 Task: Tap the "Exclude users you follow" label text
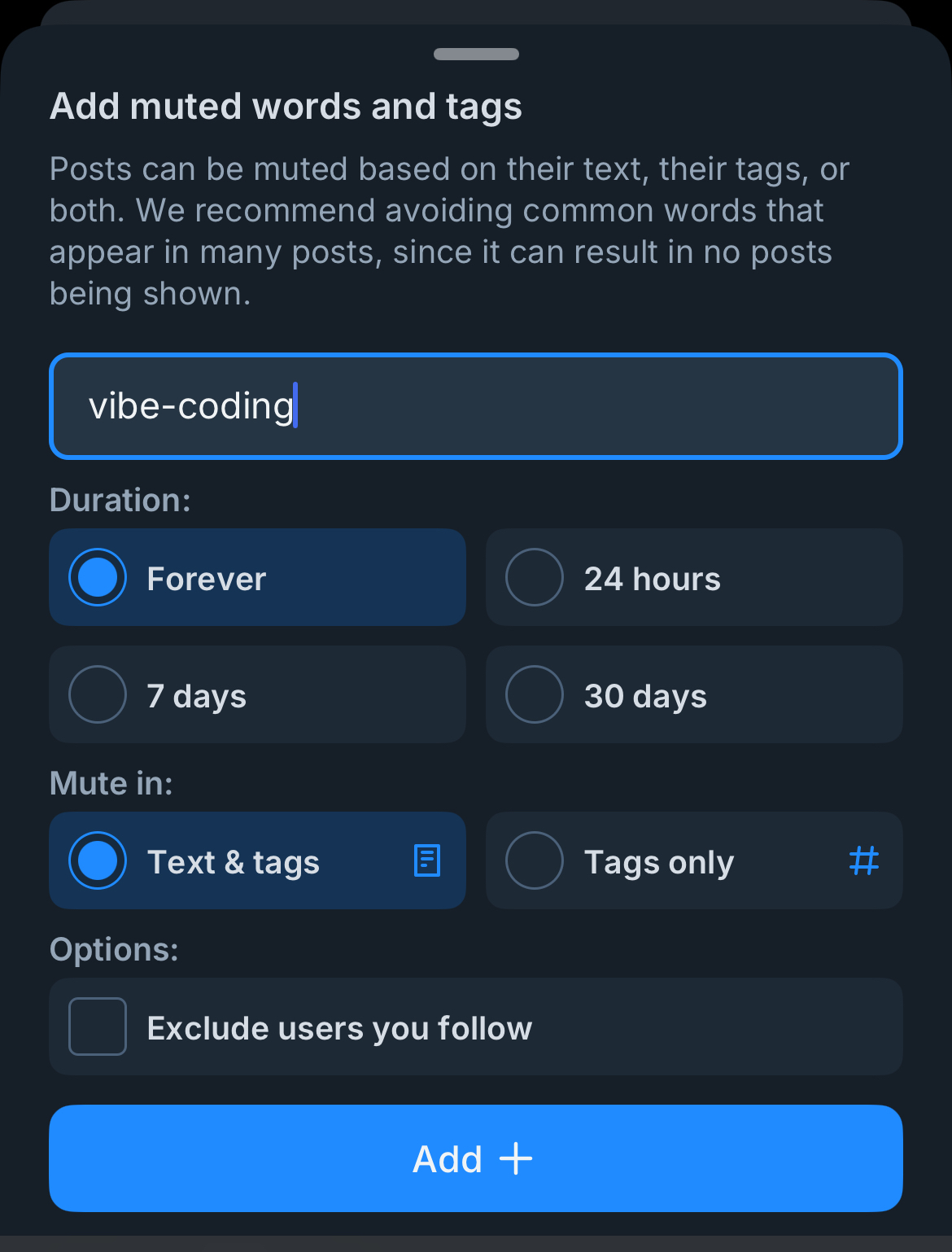(339, 1028)
